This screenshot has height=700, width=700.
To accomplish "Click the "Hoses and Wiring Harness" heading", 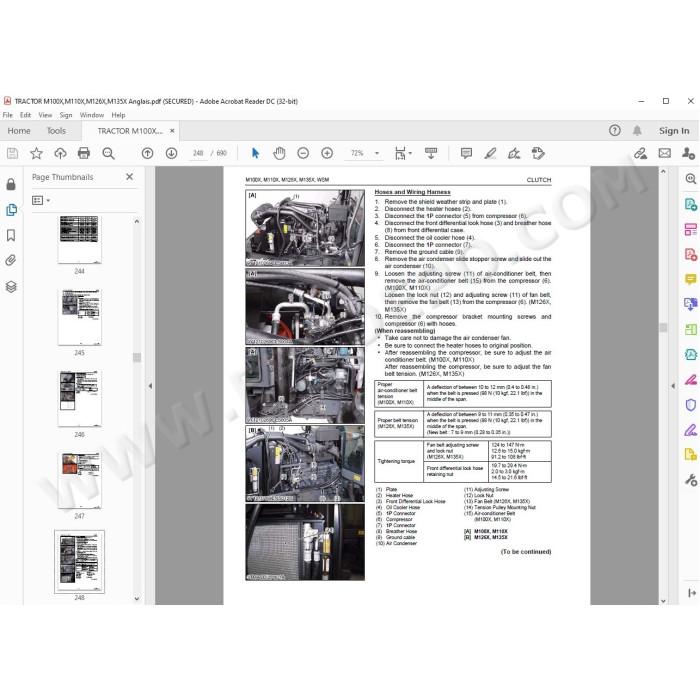I will coord(412,192).
